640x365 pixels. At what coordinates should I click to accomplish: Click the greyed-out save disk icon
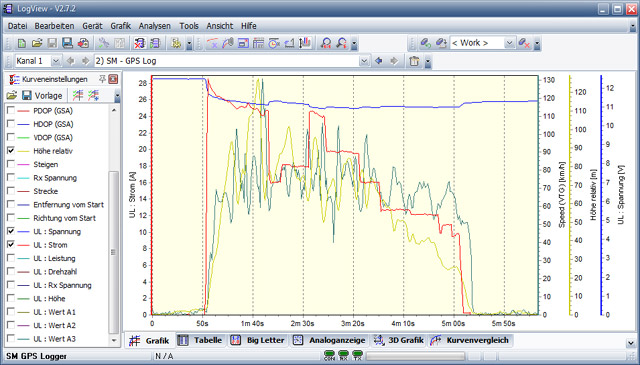(52, 43)
